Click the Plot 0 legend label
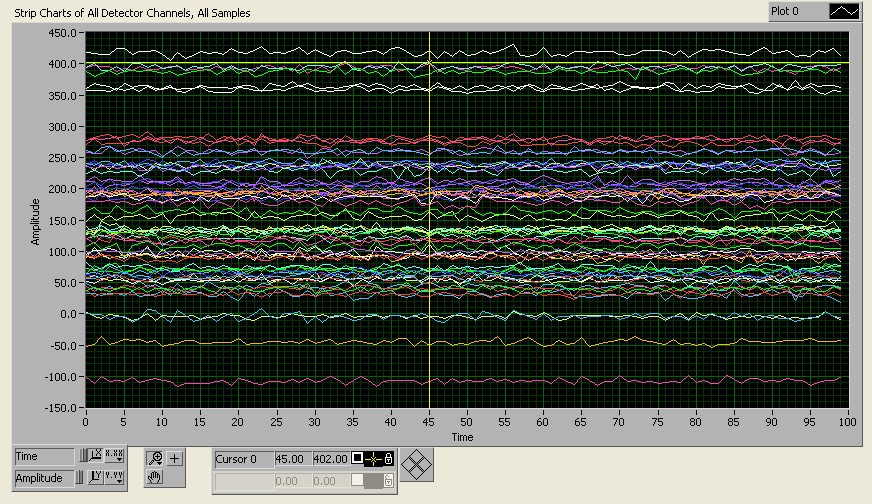This screenshot has width=872, height=504. [797, 12]
